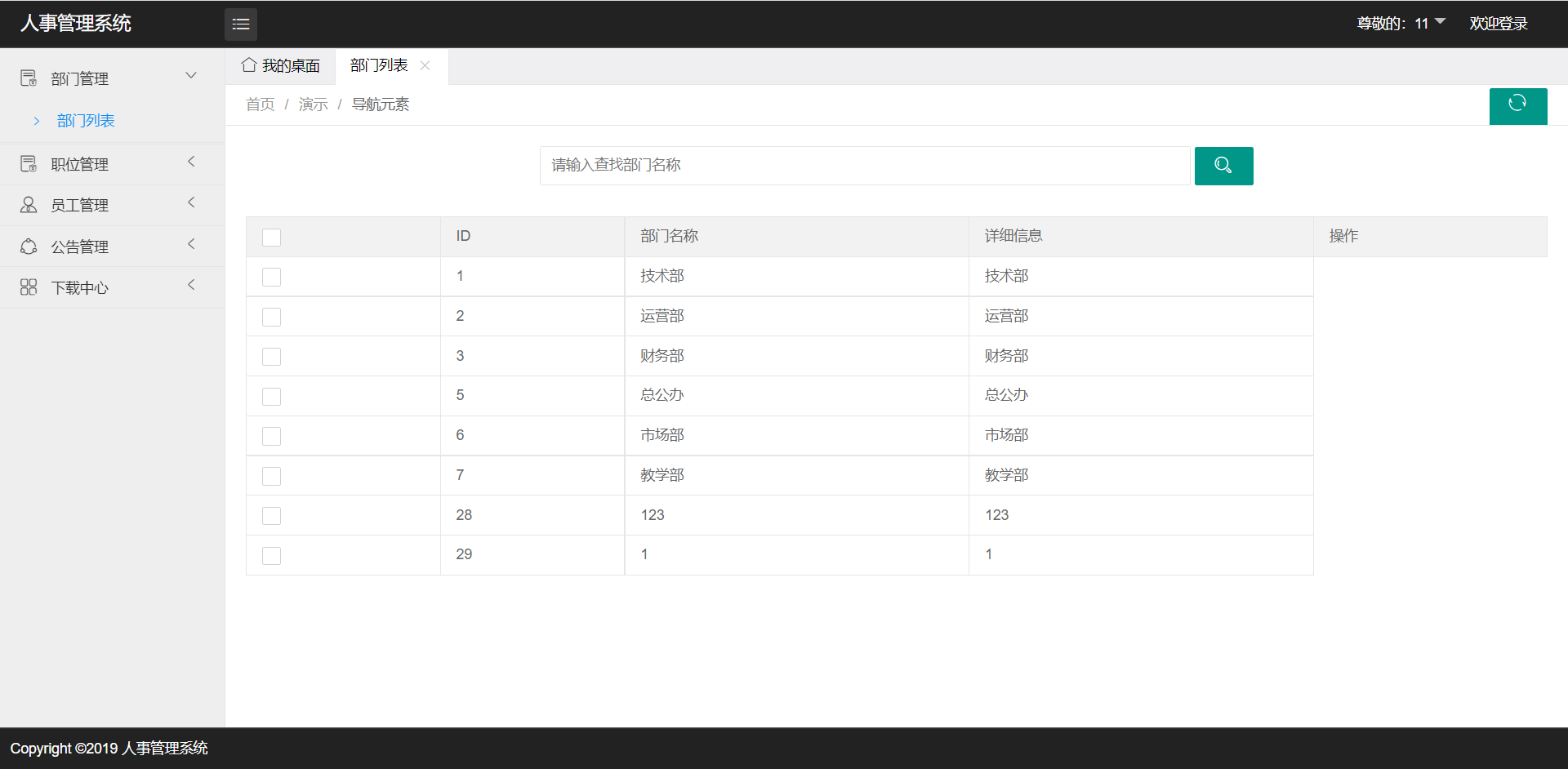Close the 部门列表 tab

[x=425, y=65]
